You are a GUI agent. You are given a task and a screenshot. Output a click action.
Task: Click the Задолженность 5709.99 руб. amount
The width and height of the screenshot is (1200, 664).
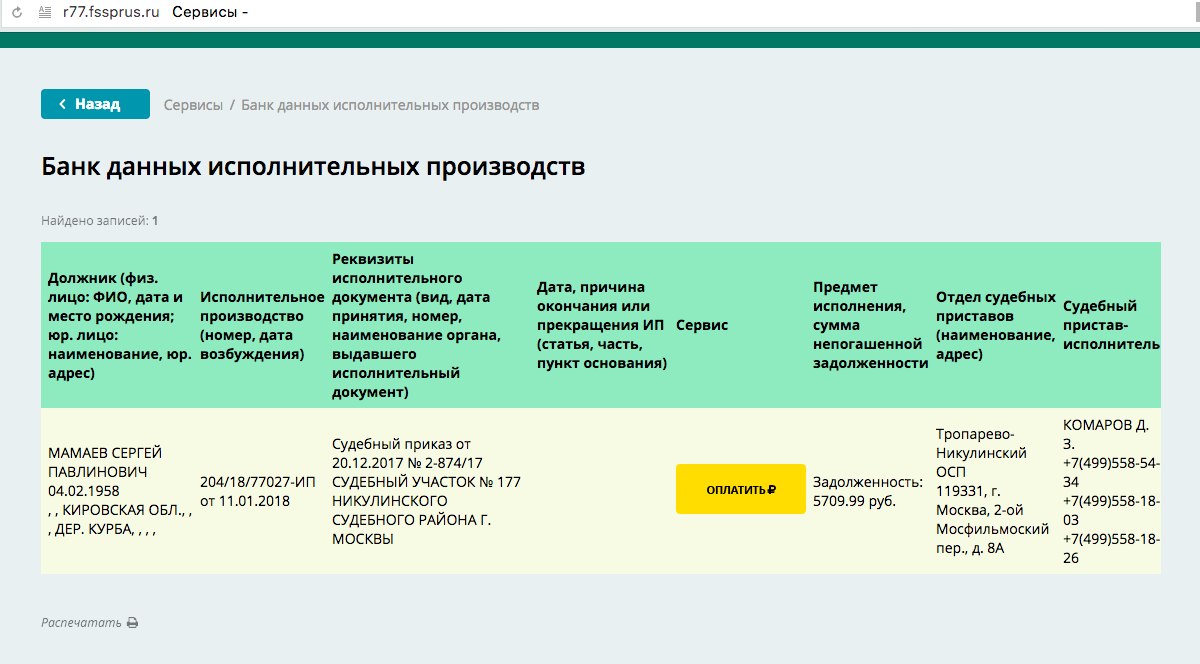(867, 491)
